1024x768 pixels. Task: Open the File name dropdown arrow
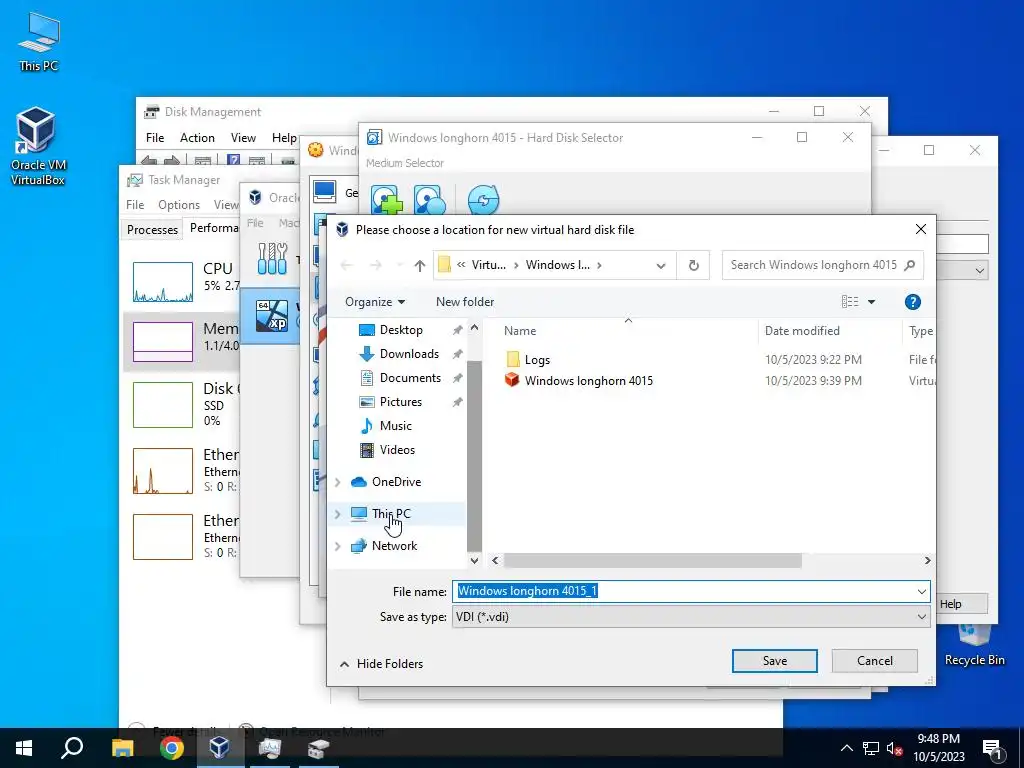click(x=921, y=592)
